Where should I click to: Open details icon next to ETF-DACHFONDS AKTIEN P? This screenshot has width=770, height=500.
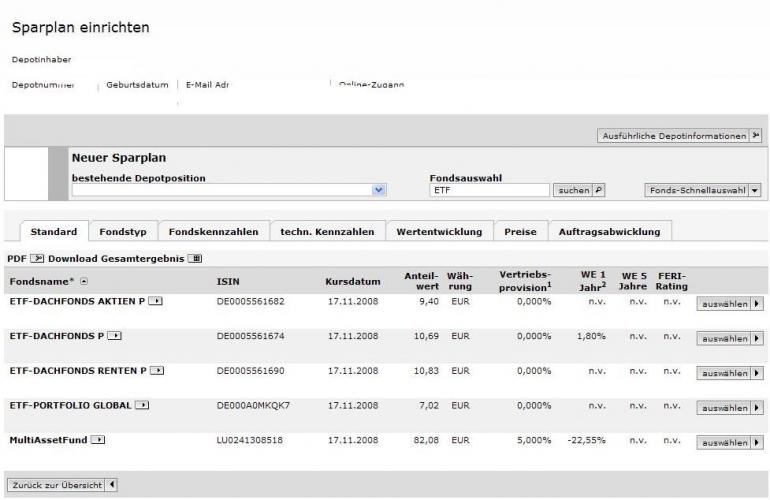click(x=158, y=301)
